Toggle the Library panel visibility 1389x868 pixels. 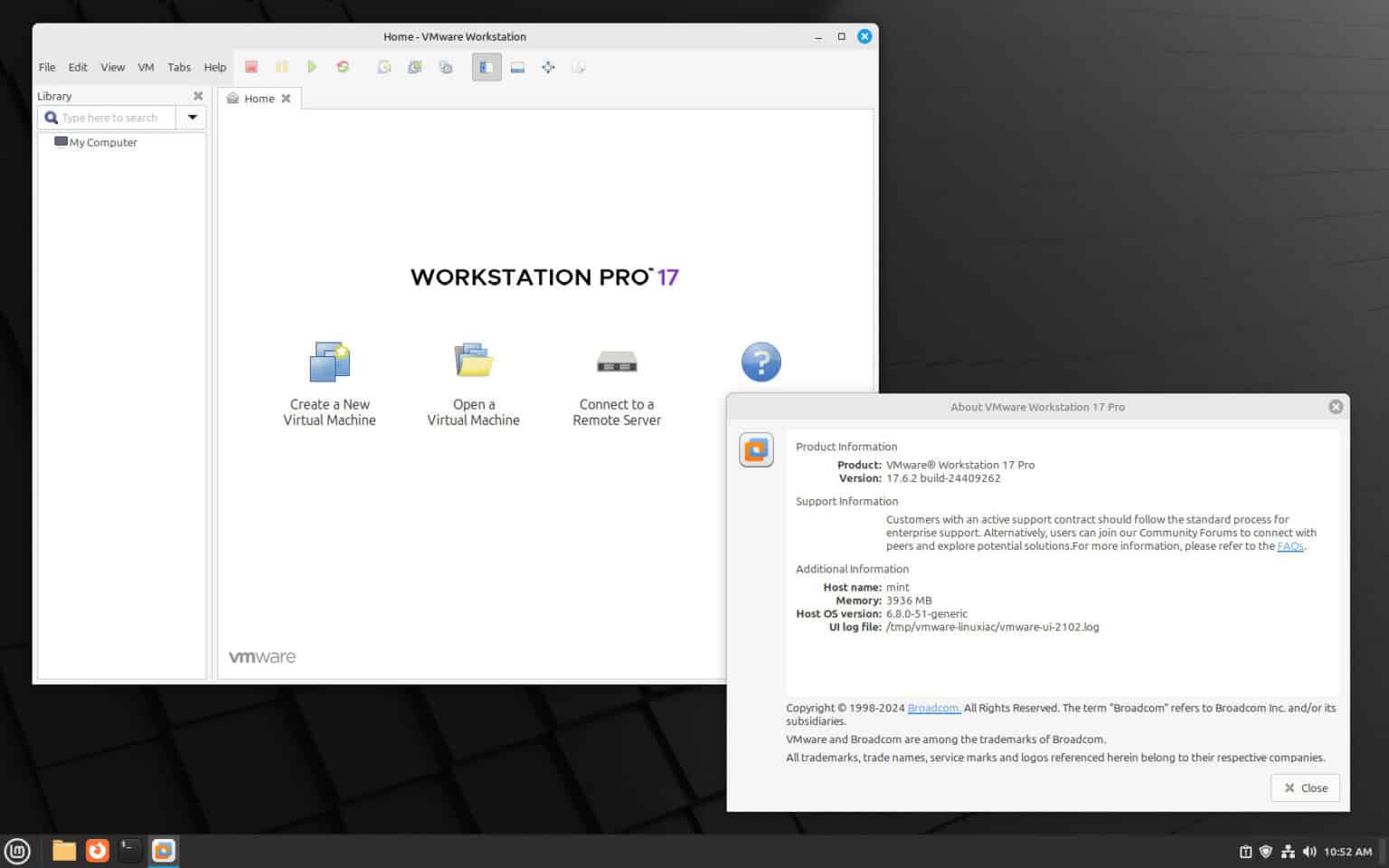pyautogui.click(x=487, y=66)
